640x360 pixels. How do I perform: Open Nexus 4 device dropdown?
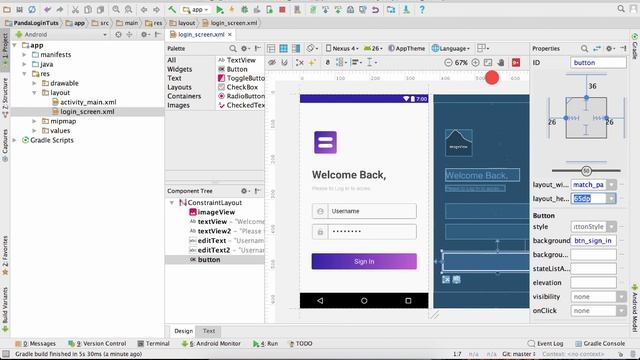click(342, 49)
